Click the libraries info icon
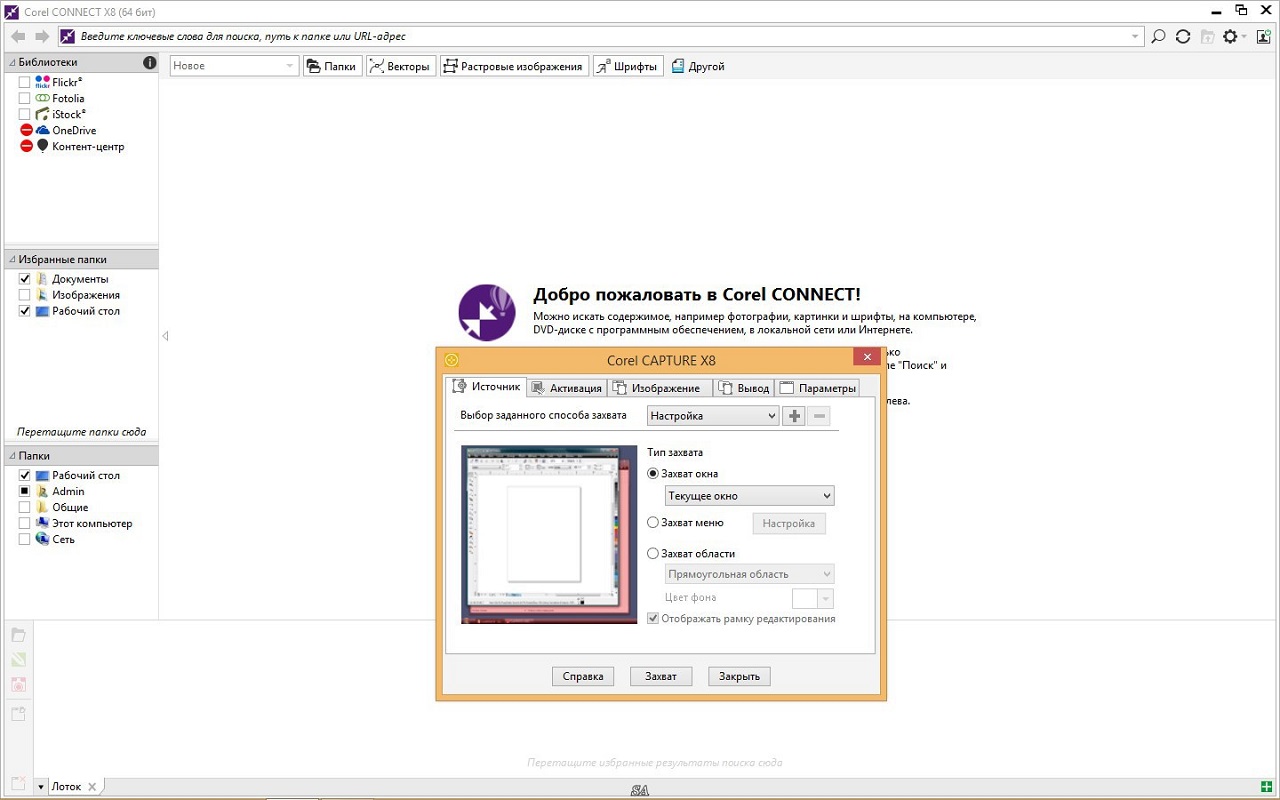 point(150,63)
